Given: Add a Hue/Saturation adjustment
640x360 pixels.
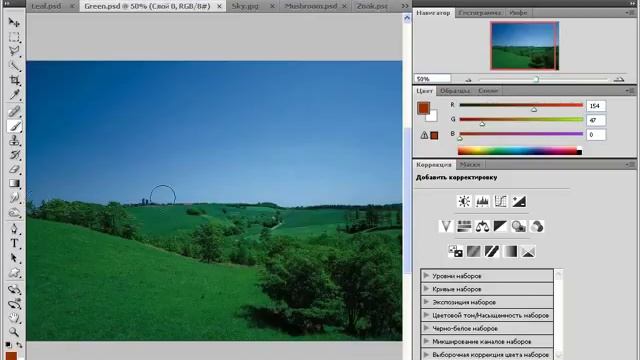Looking at the screenshot, I should (464, 226).
